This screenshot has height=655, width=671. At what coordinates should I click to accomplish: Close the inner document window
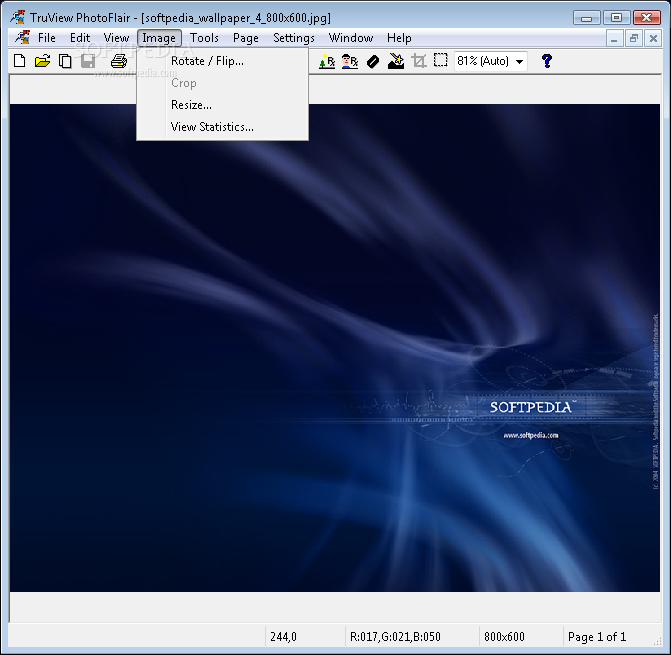653,39
